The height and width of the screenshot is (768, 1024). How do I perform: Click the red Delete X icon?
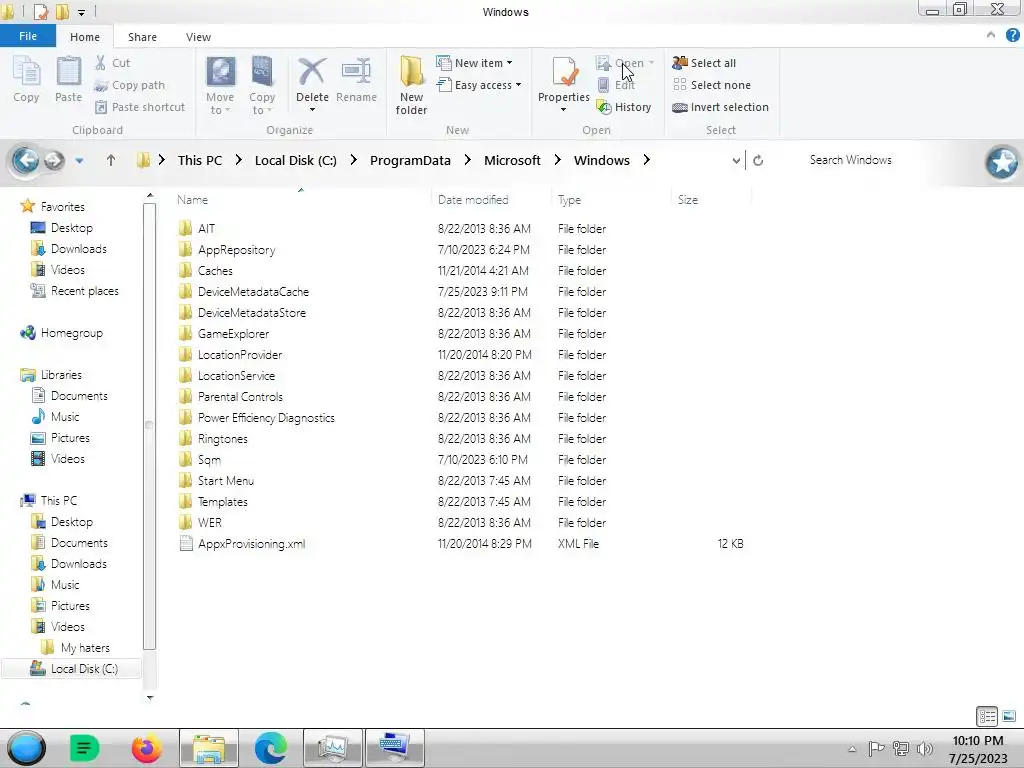point(312,71)
